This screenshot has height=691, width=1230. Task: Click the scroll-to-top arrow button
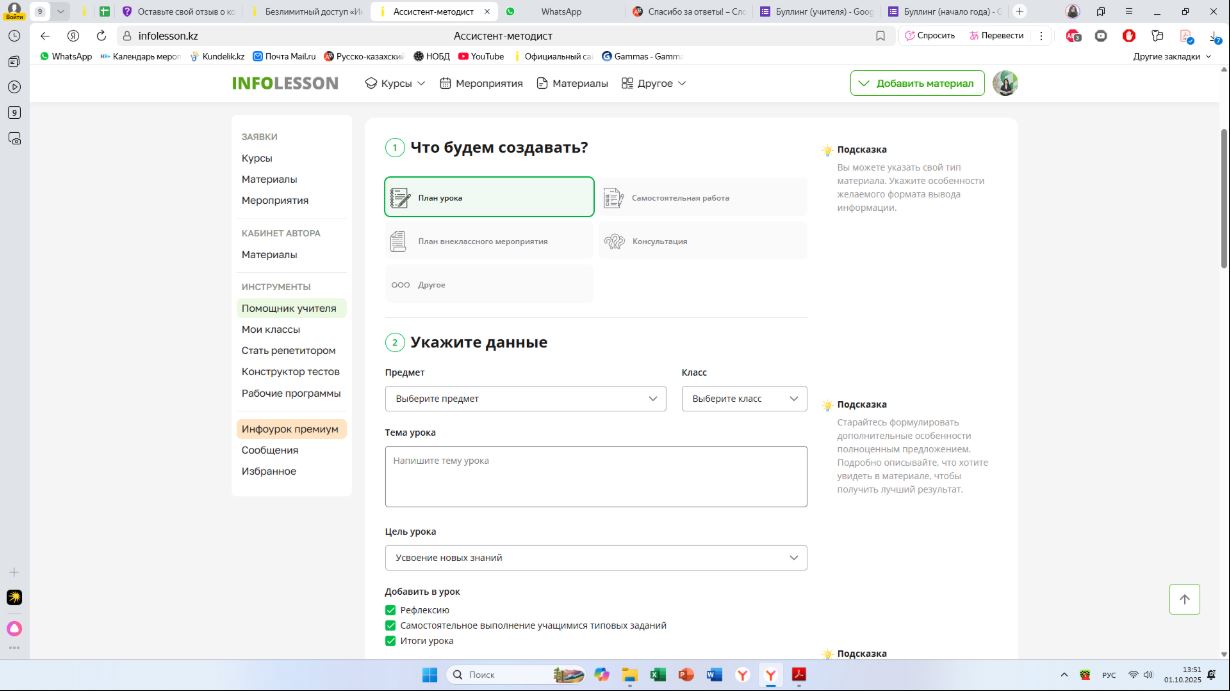[1184, 599]
